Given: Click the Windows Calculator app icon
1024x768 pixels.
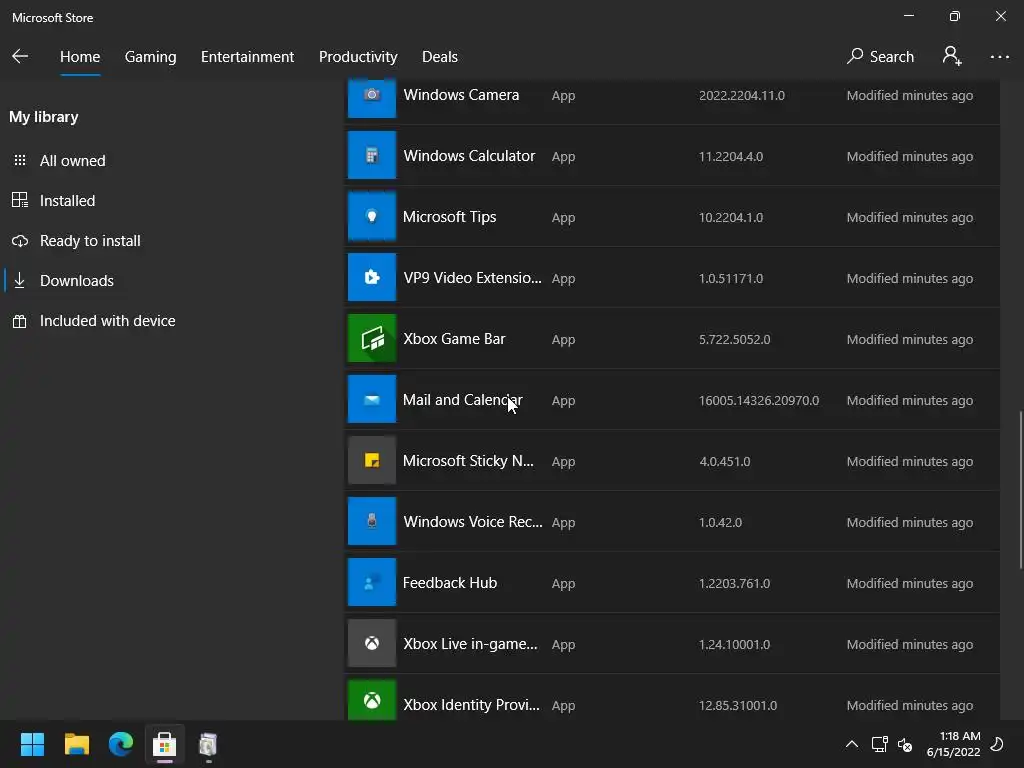Looking at the screenshot, I should 372,155.
